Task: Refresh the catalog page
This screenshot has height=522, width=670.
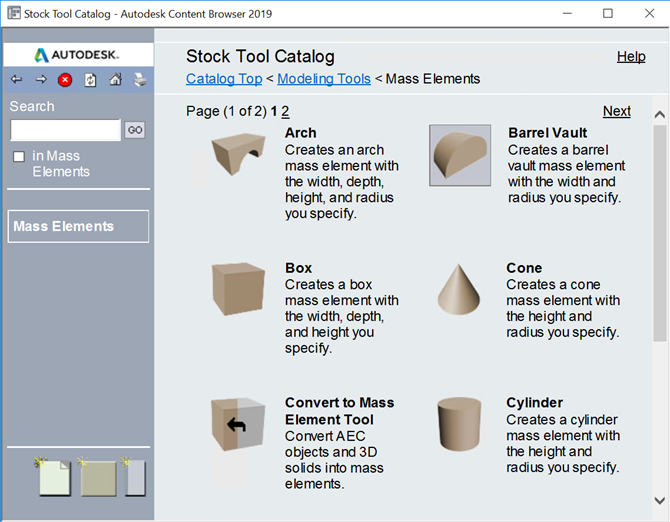Action: (x=90, y=80)
